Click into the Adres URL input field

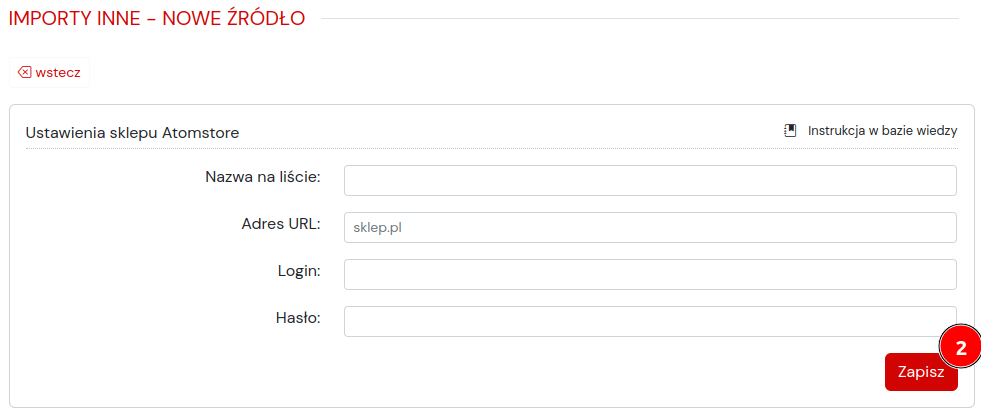650,227
